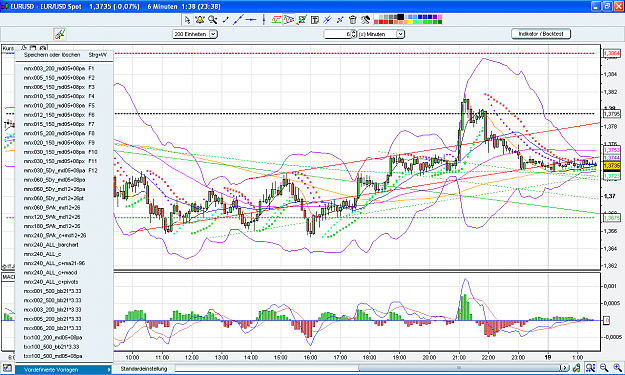Select Speichern oder löschen menu entry
Image resolution: width=625 pixels, height=375 pixels.
pyautogui.click(x=65, y=55)
